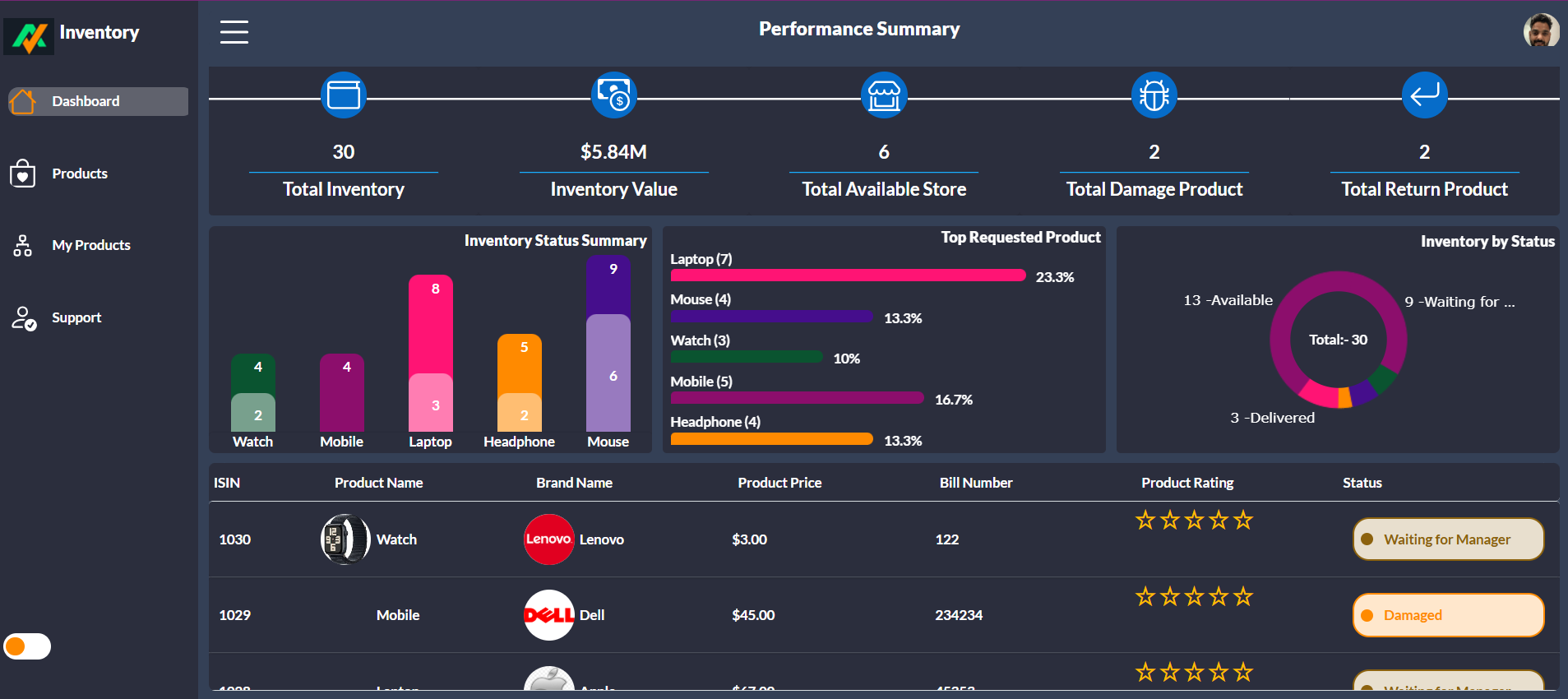Click the Watch product image thumbnail

tap(345, 539)
